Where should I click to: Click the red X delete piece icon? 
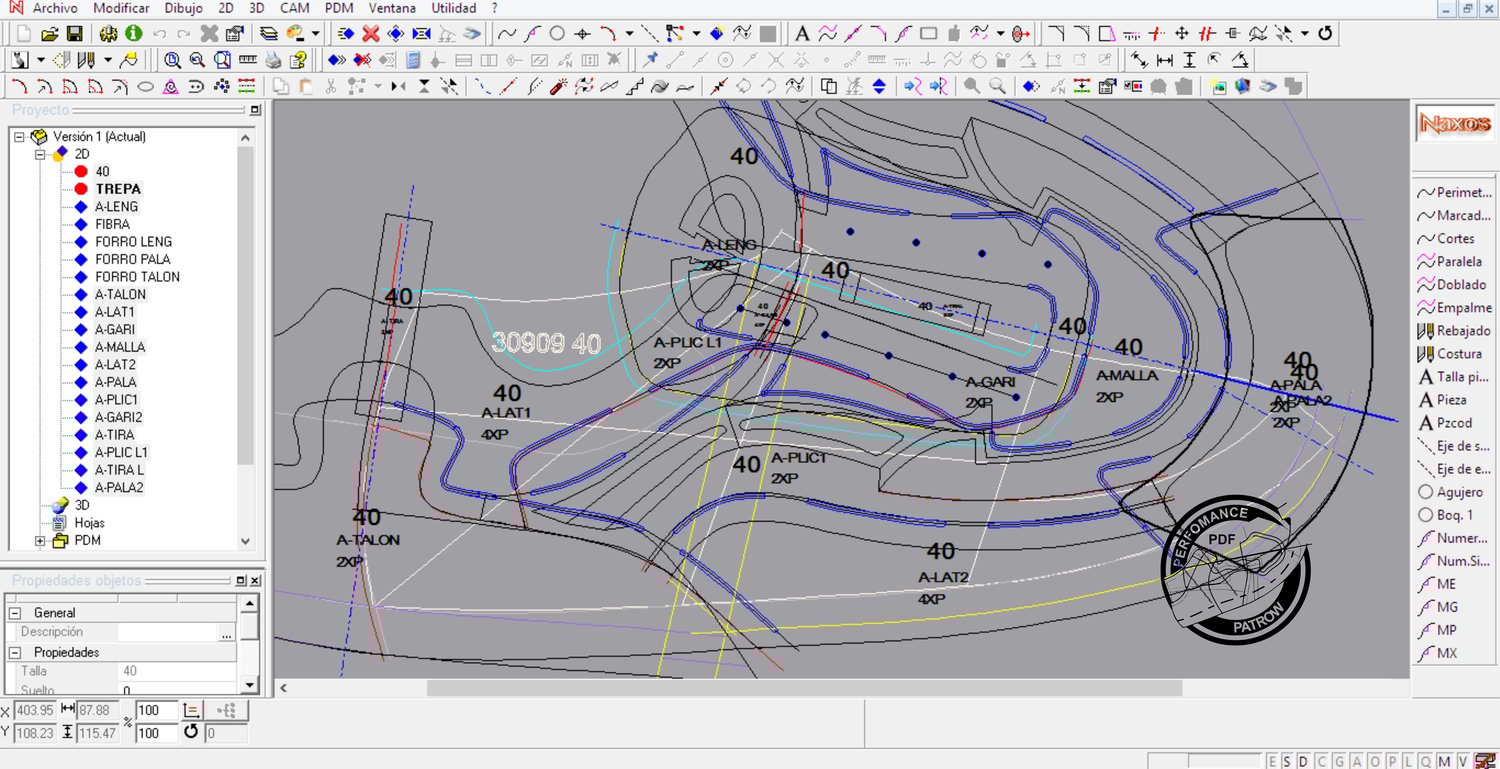(x=371, y=34)
